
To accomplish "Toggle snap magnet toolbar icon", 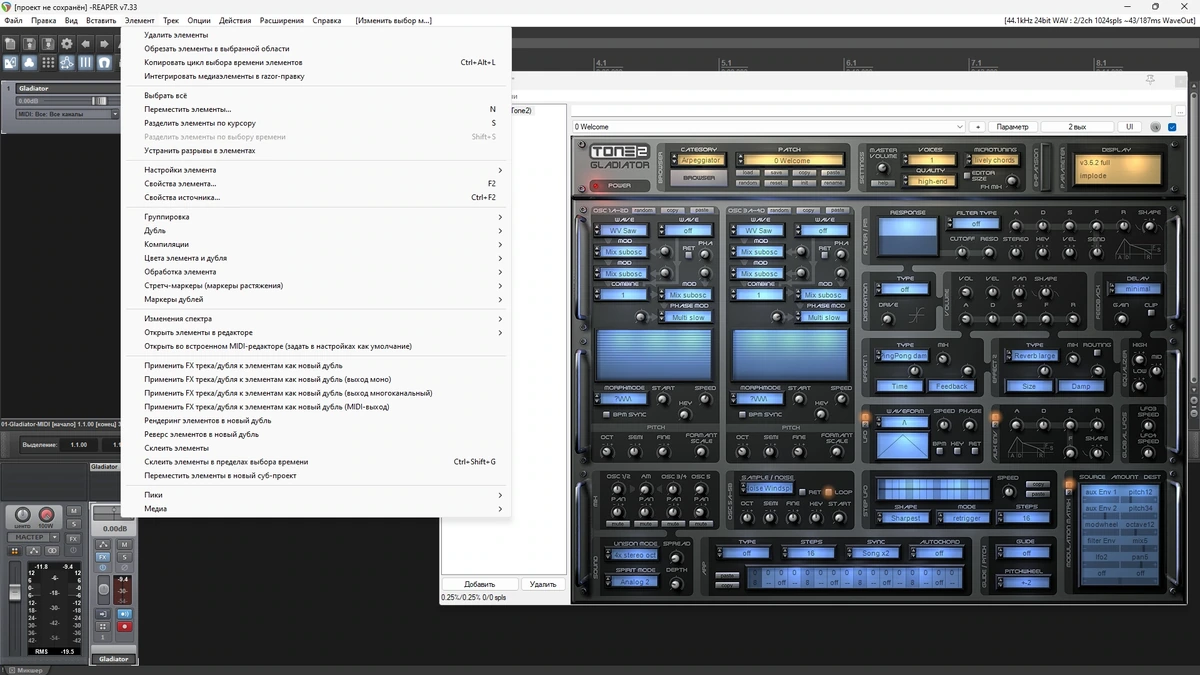I will 104,63.
